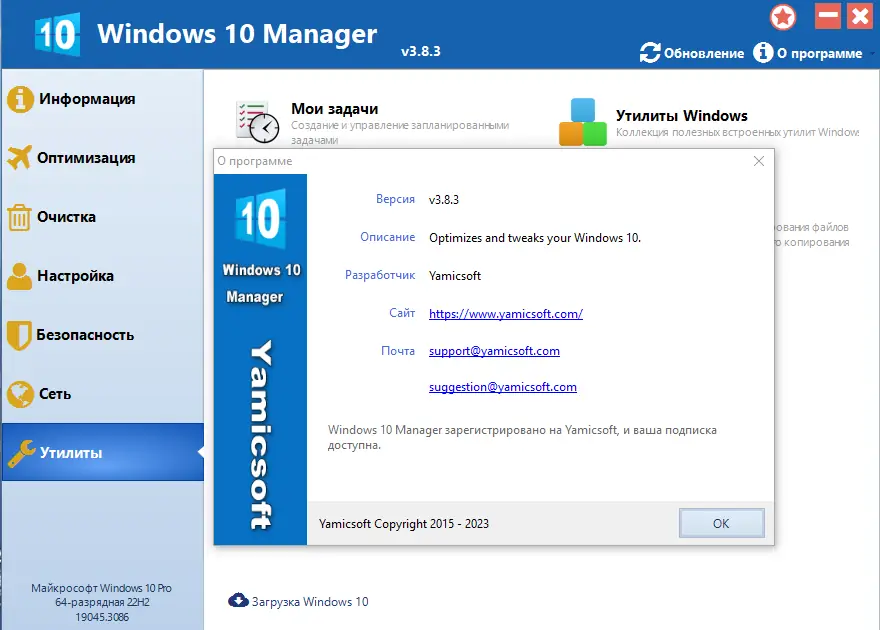Screen dimensions: 880x630
Task: Minimize the Windows 10 Manager window
Action: (x=828, y=16)
